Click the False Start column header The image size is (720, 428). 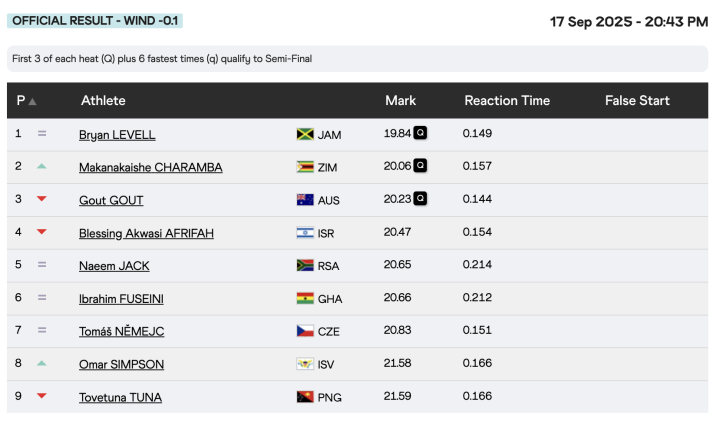(x=637, y=101)
